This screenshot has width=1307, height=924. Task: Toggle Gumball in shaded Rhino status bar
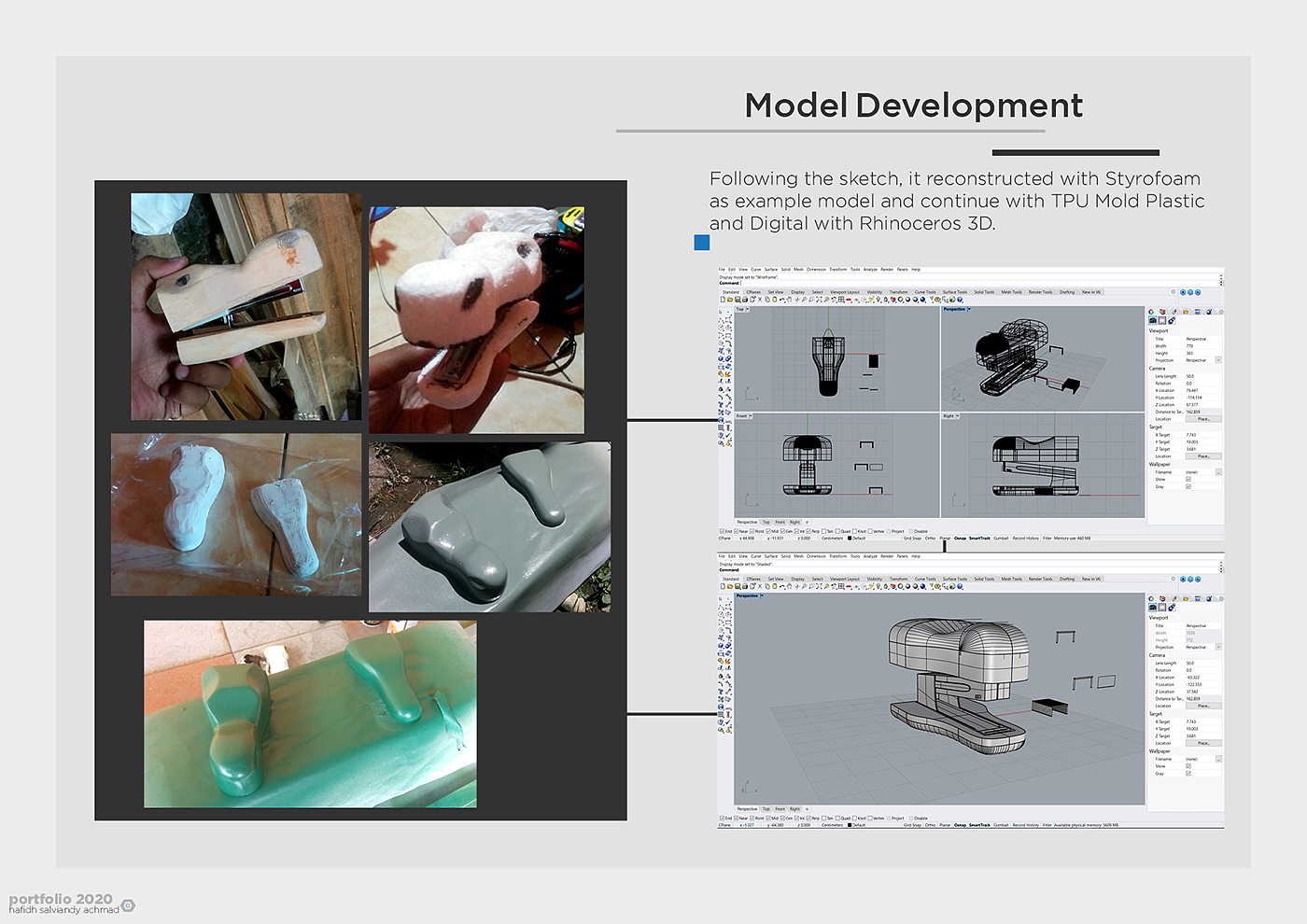tap(1001, 825)
